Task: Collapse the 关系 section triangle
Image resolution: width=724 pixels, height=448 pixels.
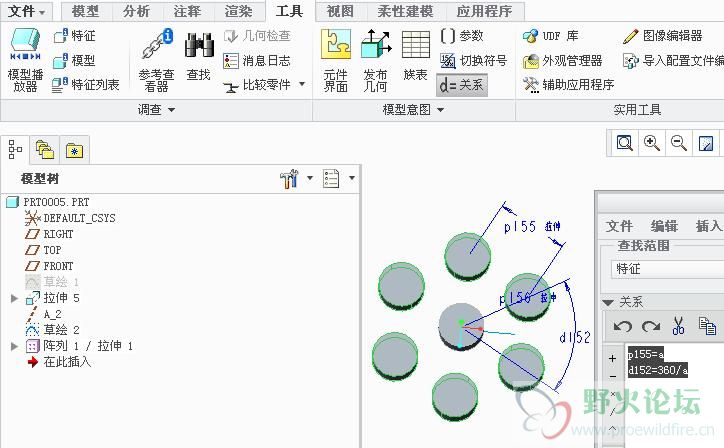Action: click(608, 303)
